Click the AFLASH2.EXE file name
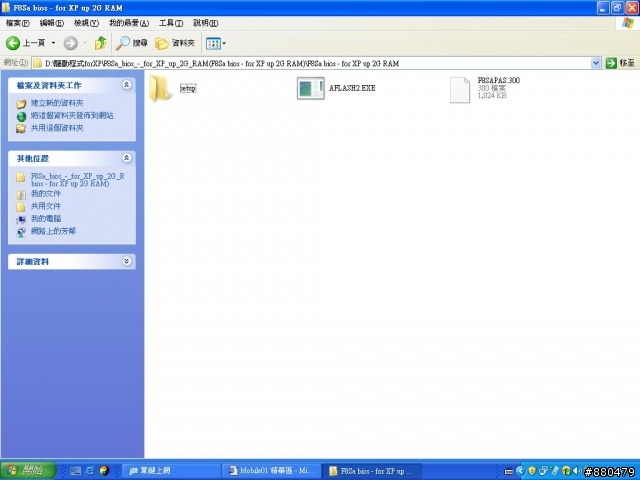The height and width of the screenshot is (480, 640). [352, 88]
